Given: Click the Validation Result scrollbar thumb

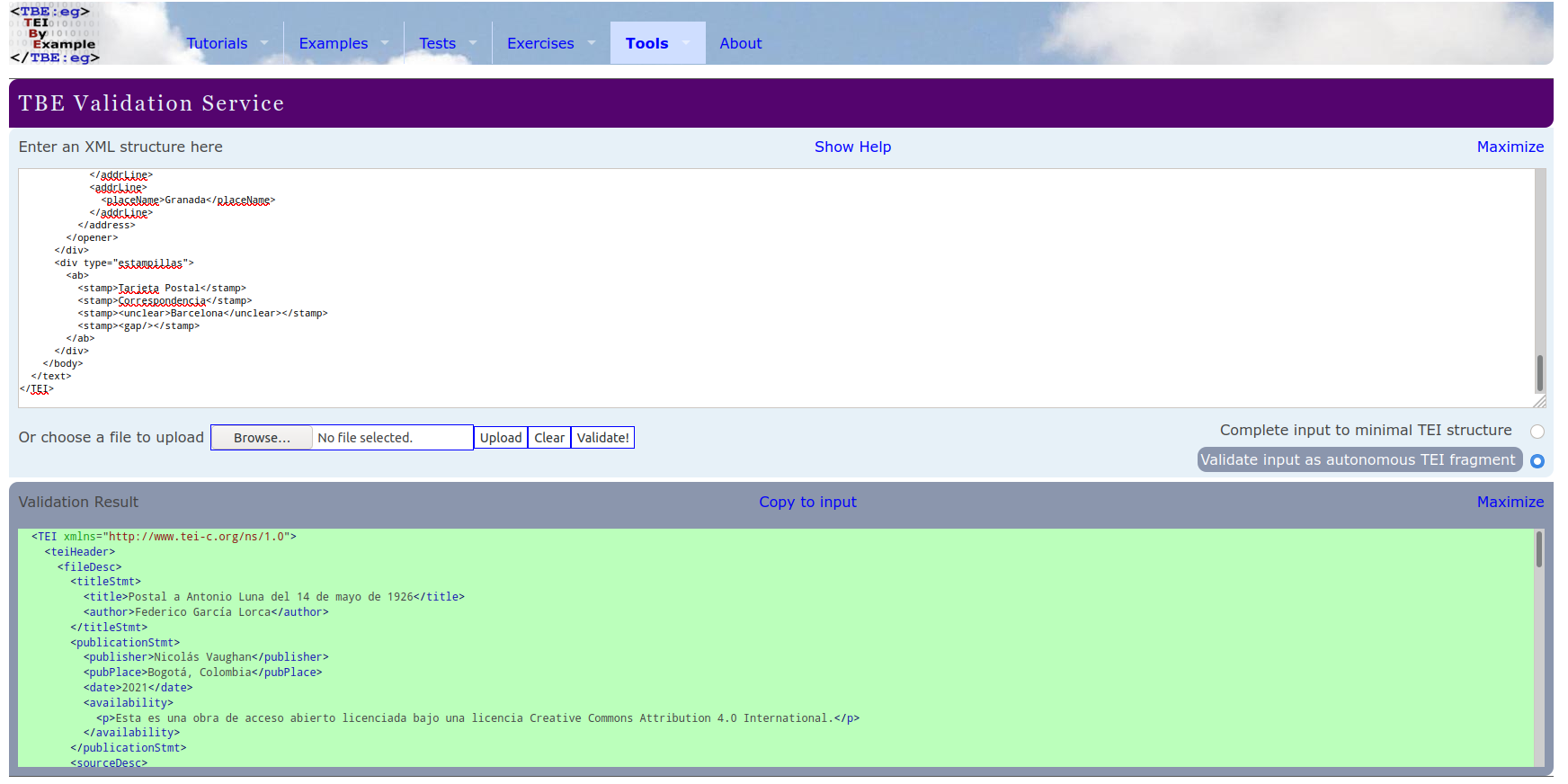Looking at the screenshot, I should (x=1538, y=549).
